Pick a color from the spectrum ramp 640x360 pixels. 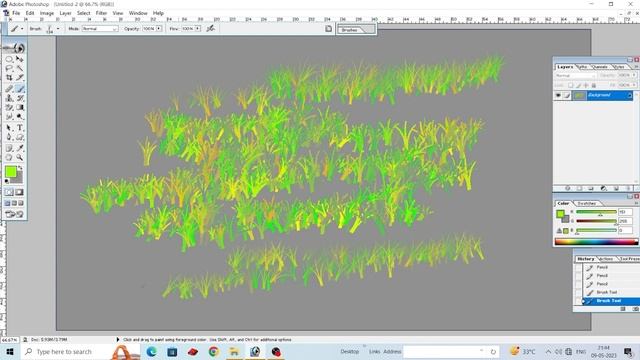596,242
